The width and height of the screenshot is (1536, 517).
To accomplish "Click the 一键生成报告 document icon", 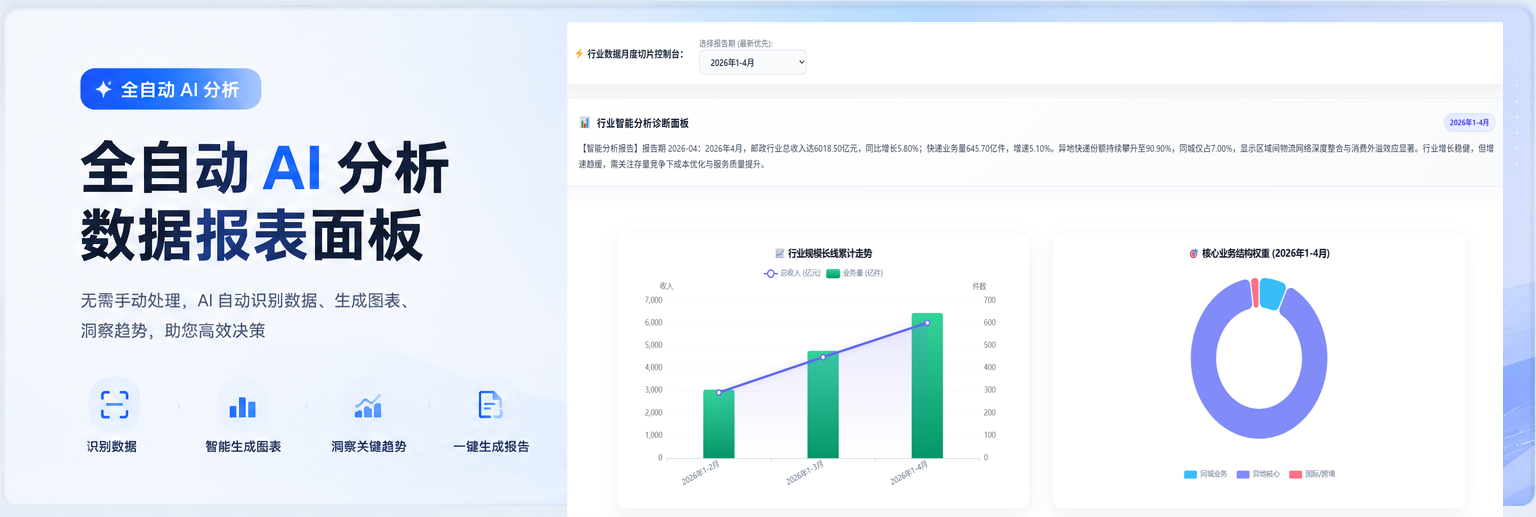I will point(490,404).
